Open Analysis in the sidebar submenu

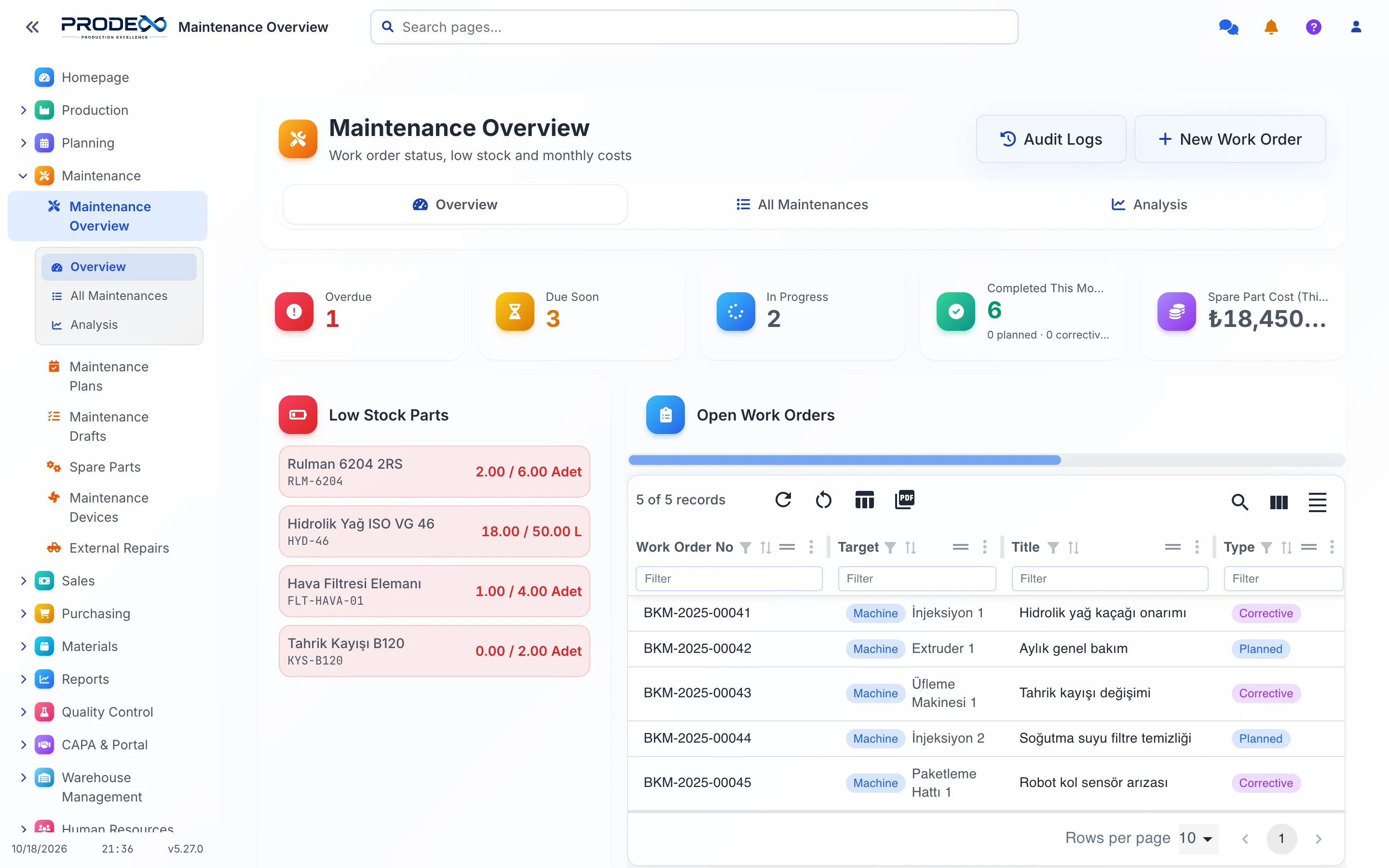click(119, 325)
